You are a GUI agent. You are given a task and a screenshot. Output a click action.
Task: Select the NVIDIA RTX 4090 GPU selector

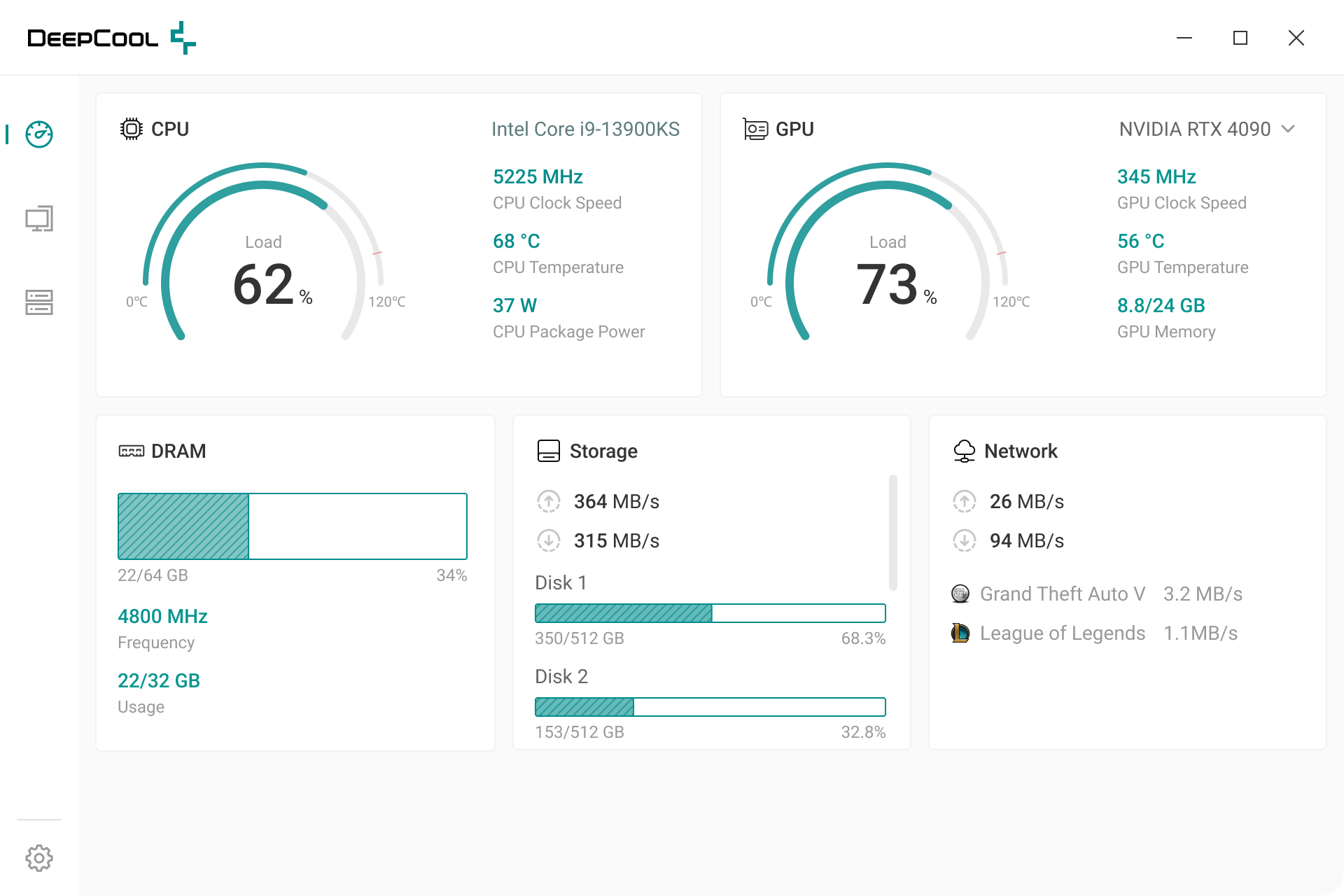[x=1194, y=129]
